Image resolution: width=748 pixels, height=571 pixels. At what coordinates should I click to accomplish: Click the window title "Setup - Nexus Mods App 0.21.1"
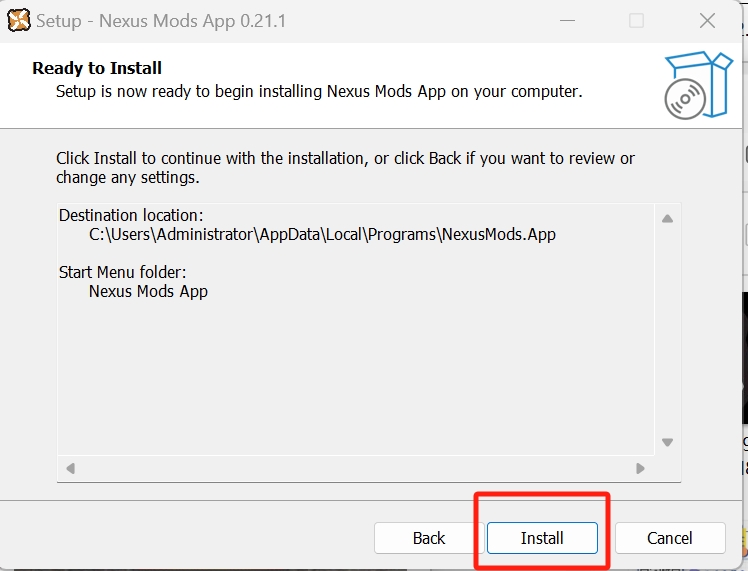pyautogui.click(x=161, y=21)
